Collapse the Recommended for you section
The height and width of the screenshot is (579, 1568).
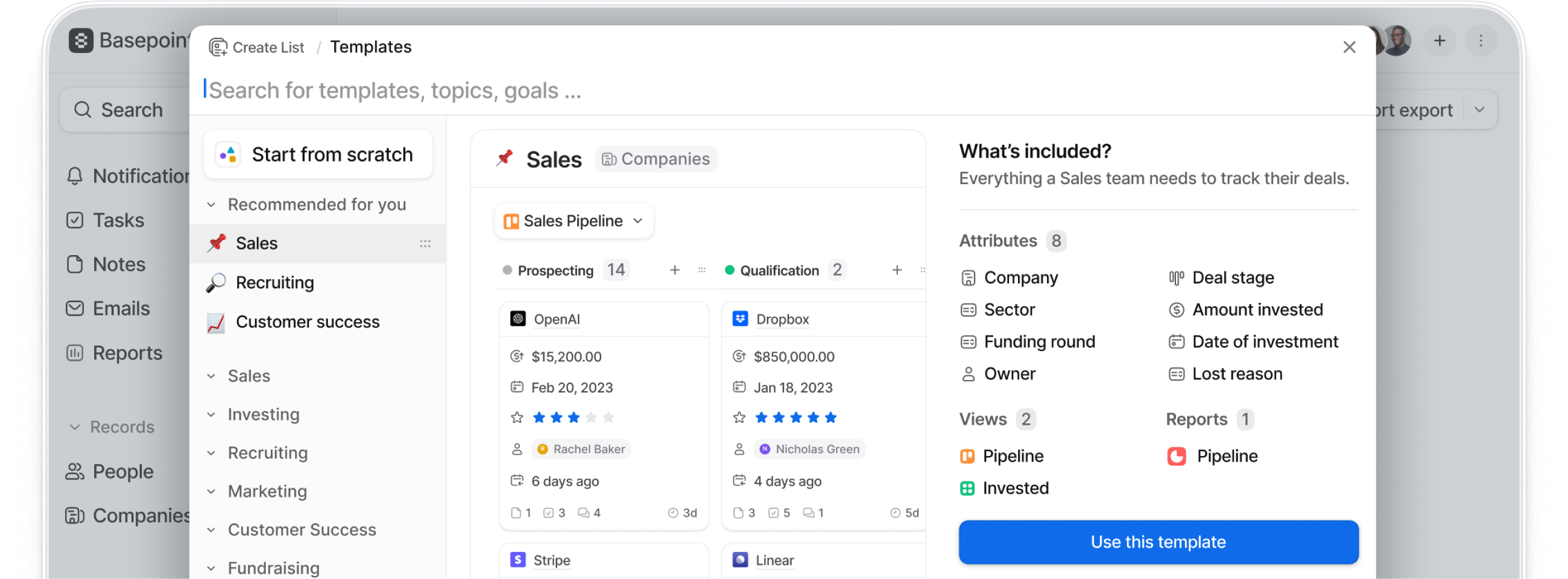211,205
